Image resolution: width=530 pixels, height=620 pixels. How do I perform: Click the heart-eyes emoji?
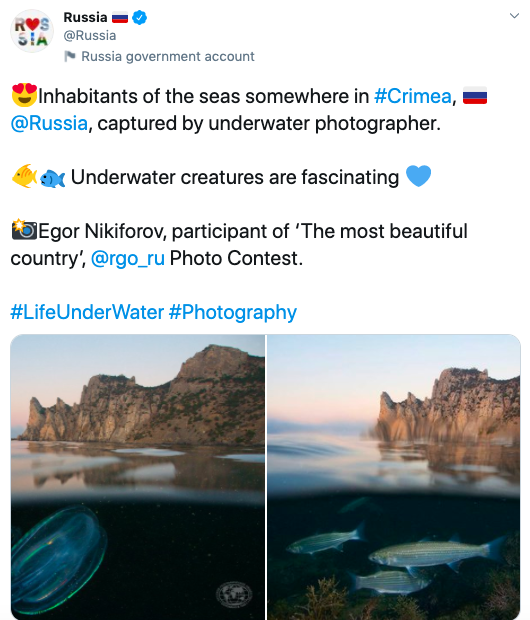click(x=24, y=95)
